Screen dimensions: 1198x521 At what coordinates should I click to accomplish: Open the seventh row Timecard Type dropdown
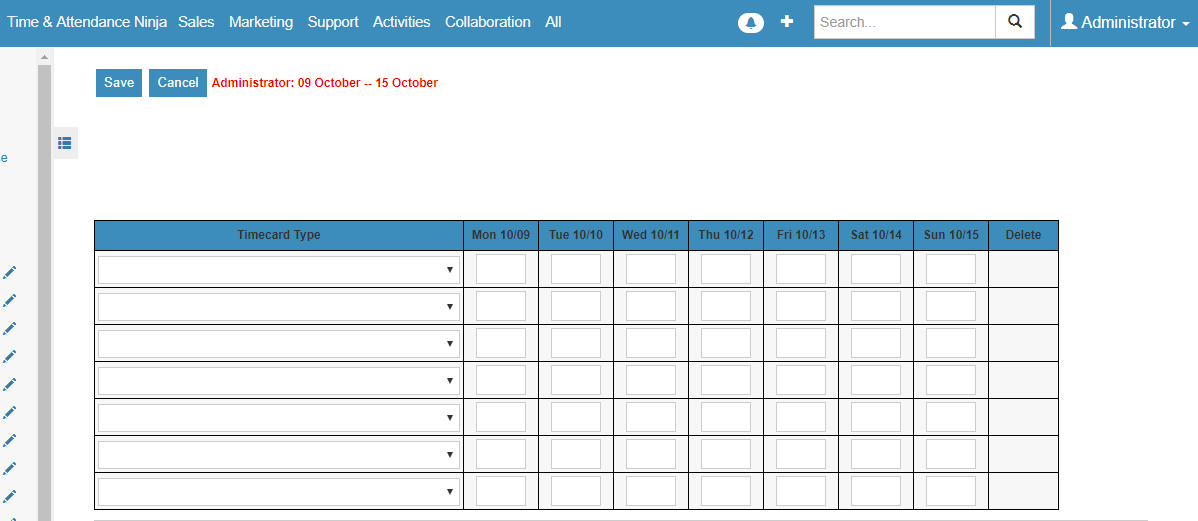pos(279,492)
